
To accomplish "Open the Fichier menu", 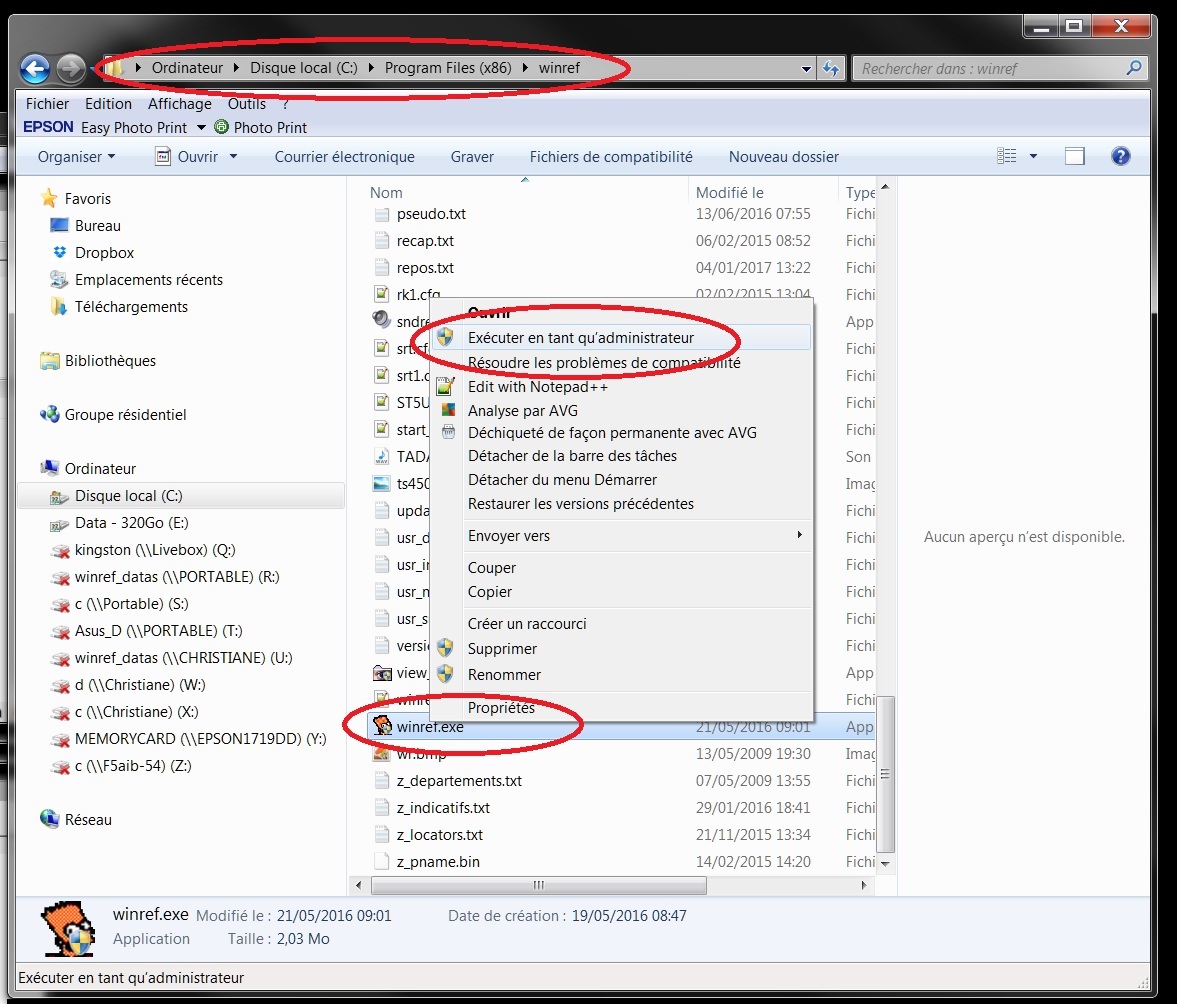I will [x=47, y=104].
